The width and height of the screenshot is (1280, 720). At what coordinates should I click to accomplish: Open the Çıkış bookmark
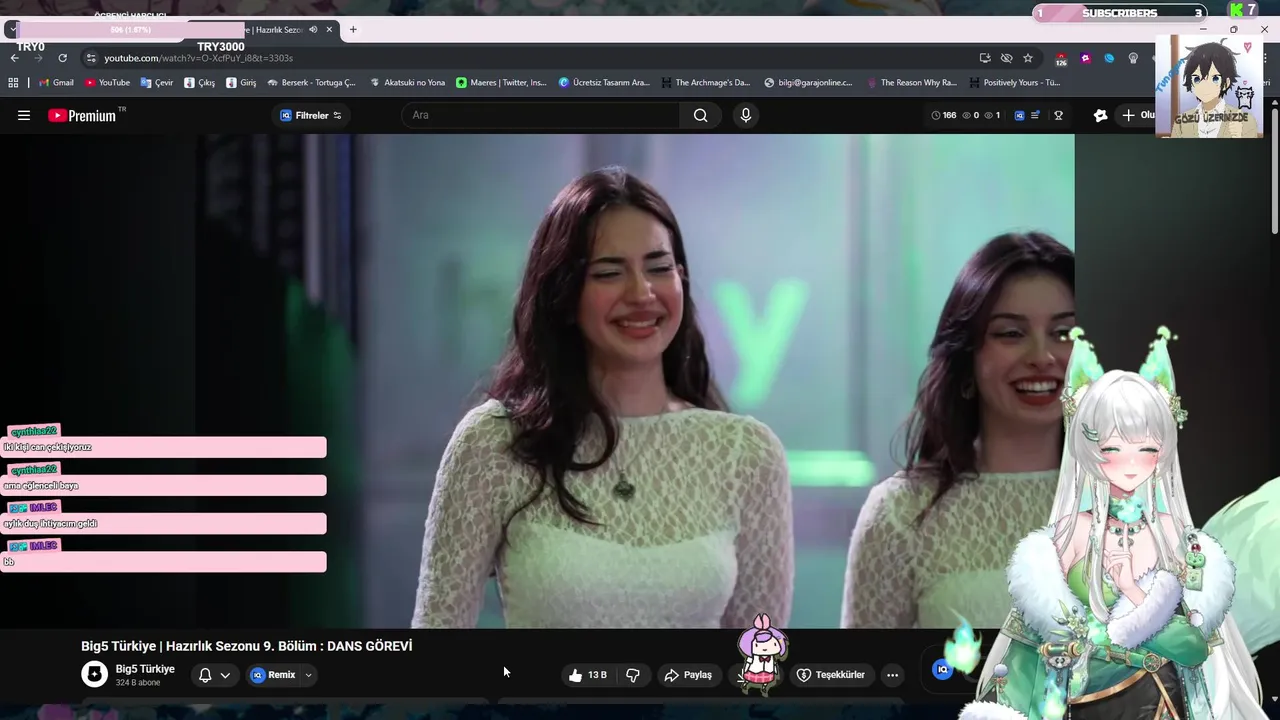click(x=200, y=83)
